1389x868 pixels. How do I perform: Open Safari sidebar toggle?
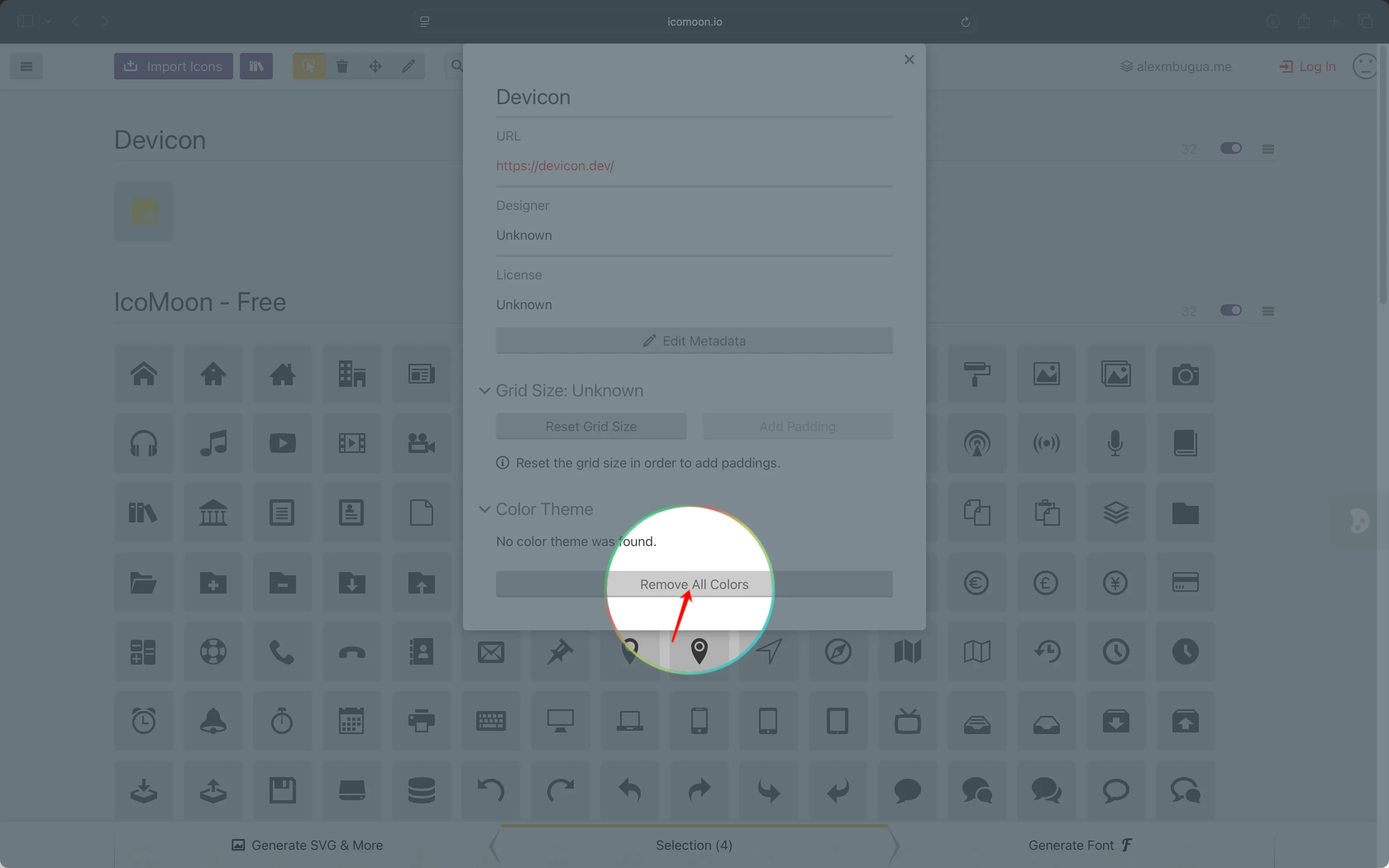[x=25, y=21]
